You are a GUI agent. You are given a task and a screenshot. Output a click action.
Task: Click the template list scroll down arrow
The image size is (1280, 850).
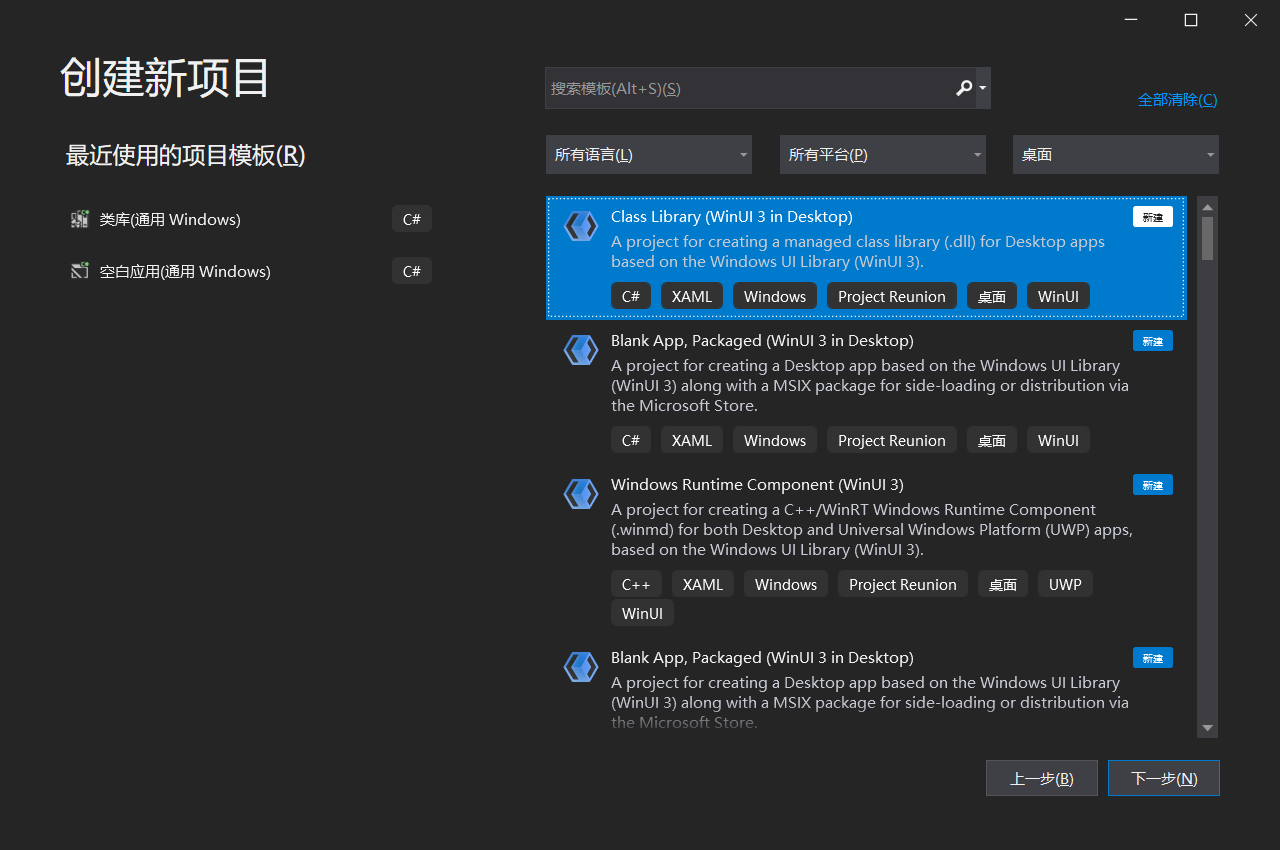(x=1207, y=728)
